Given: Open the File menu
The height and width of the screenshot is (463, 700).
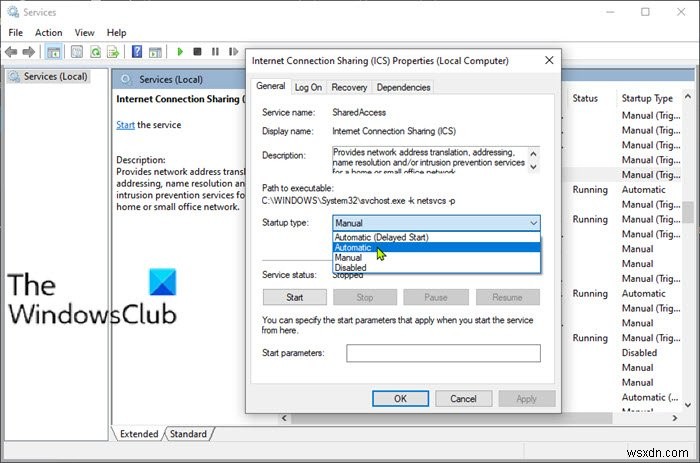Looking at the screenshot, I should (x=16, y=33).
